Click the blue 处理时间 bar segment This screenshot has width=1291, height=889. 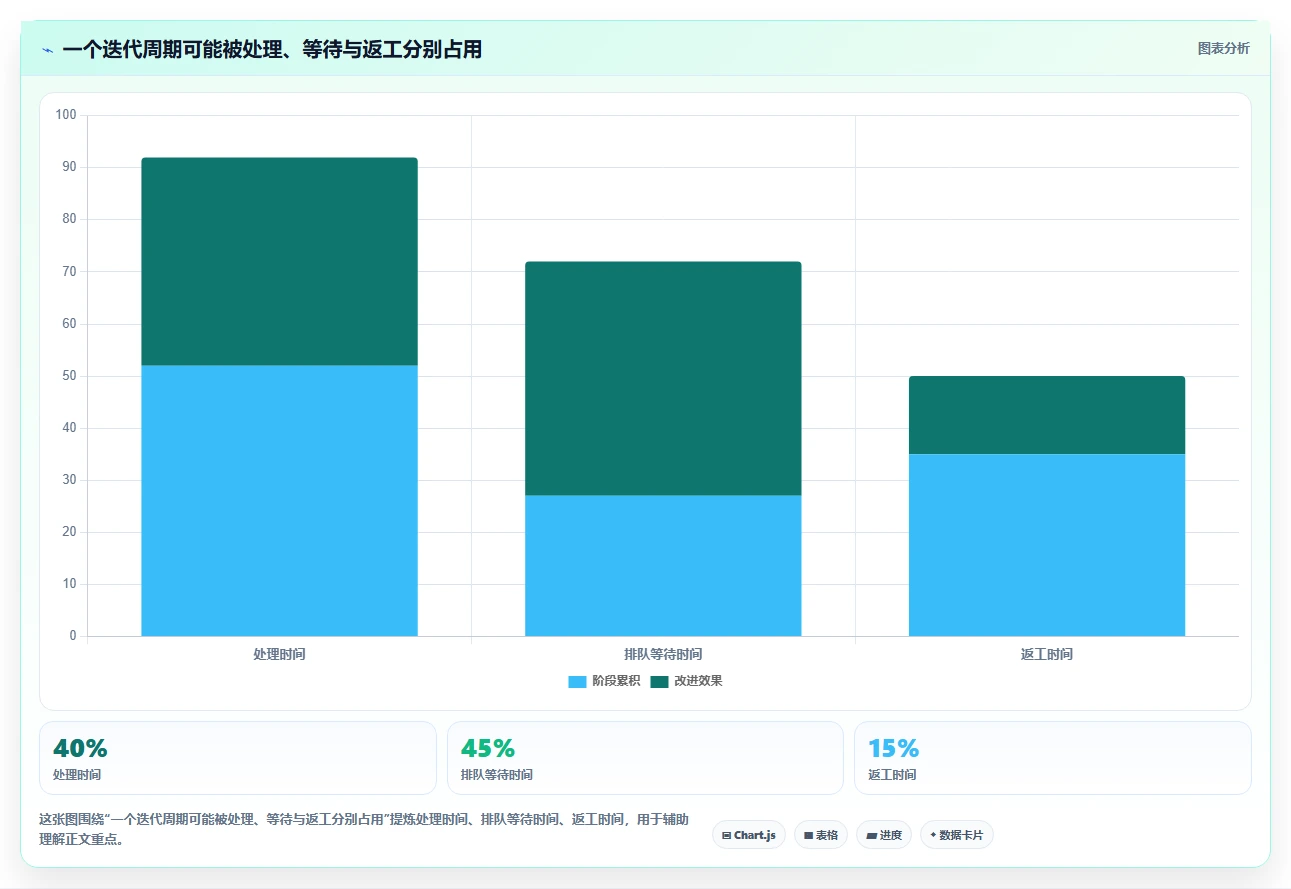tap(279, 500)
